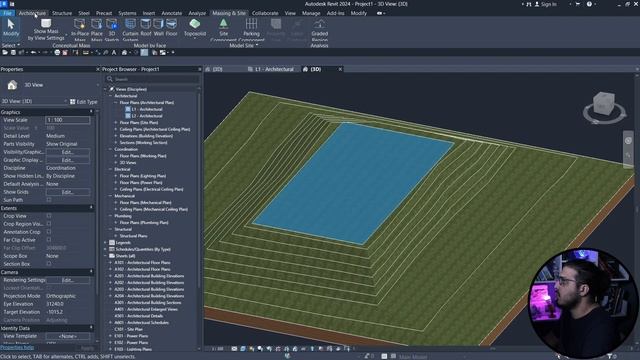Click the Edit Type grid icon

point(73,102)
